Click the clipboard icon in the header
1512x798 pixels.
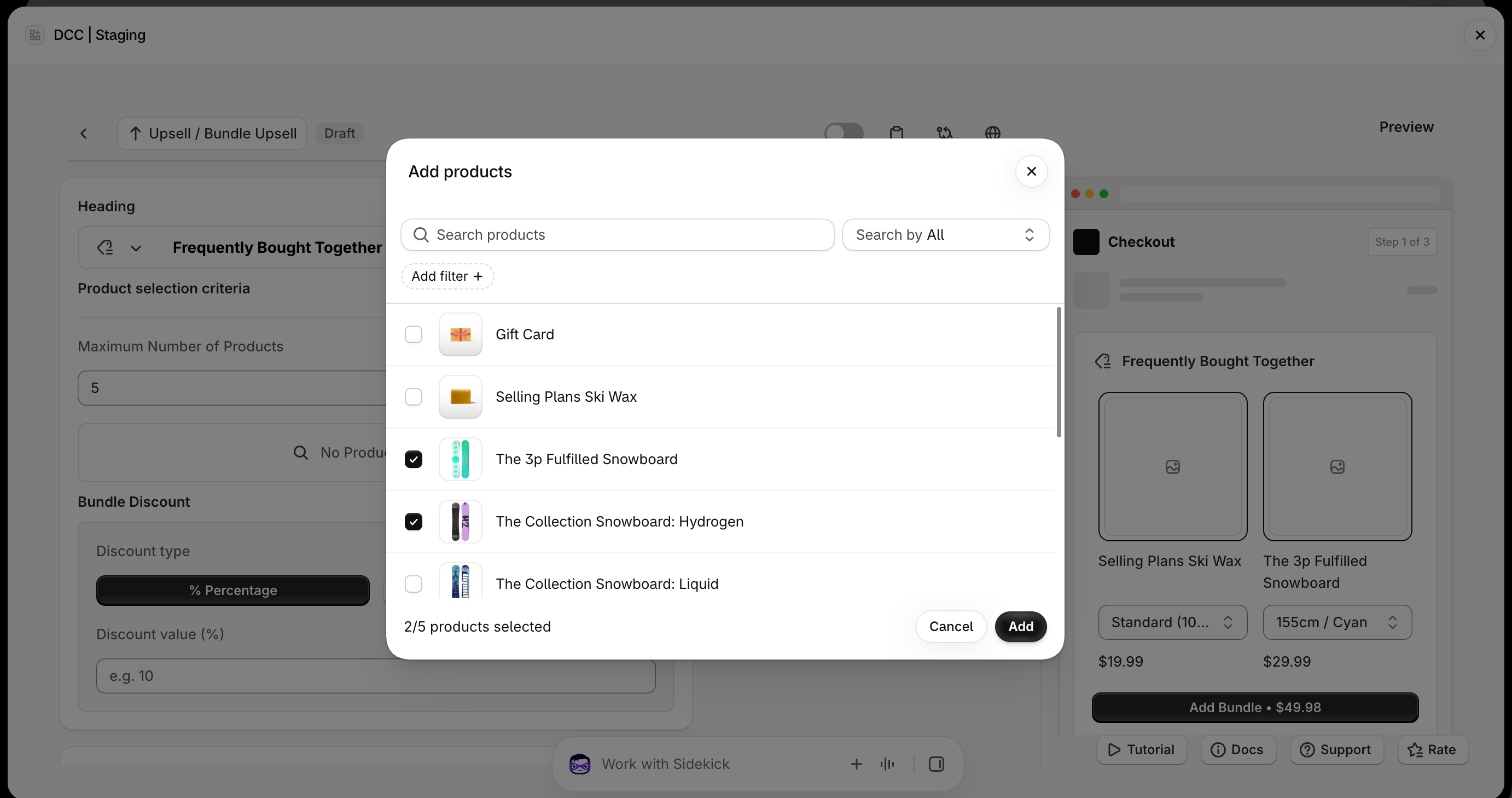click(896, 132)
